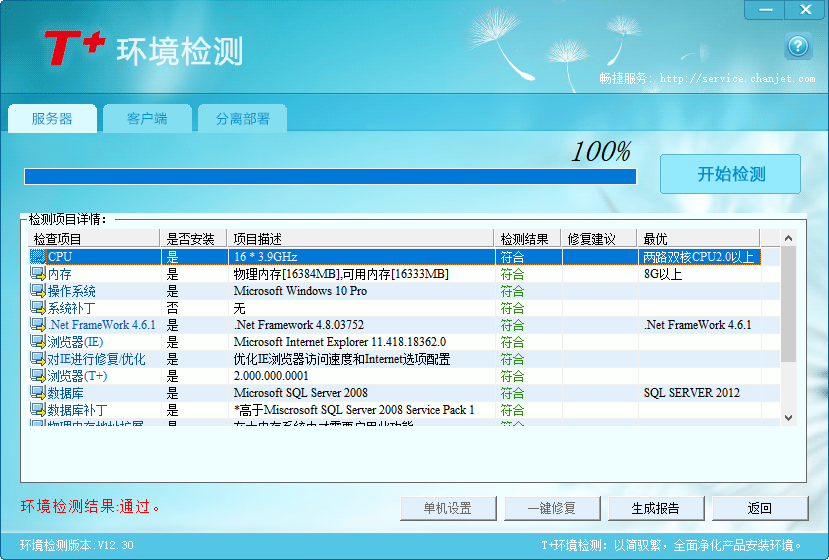
Task: Click the monitor icon beside 数据库补丁
Action: click(38, 409)
